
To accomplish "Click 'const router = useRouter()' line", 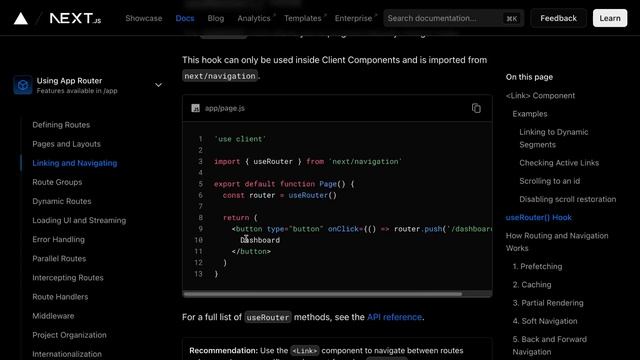I will point(280,195).
